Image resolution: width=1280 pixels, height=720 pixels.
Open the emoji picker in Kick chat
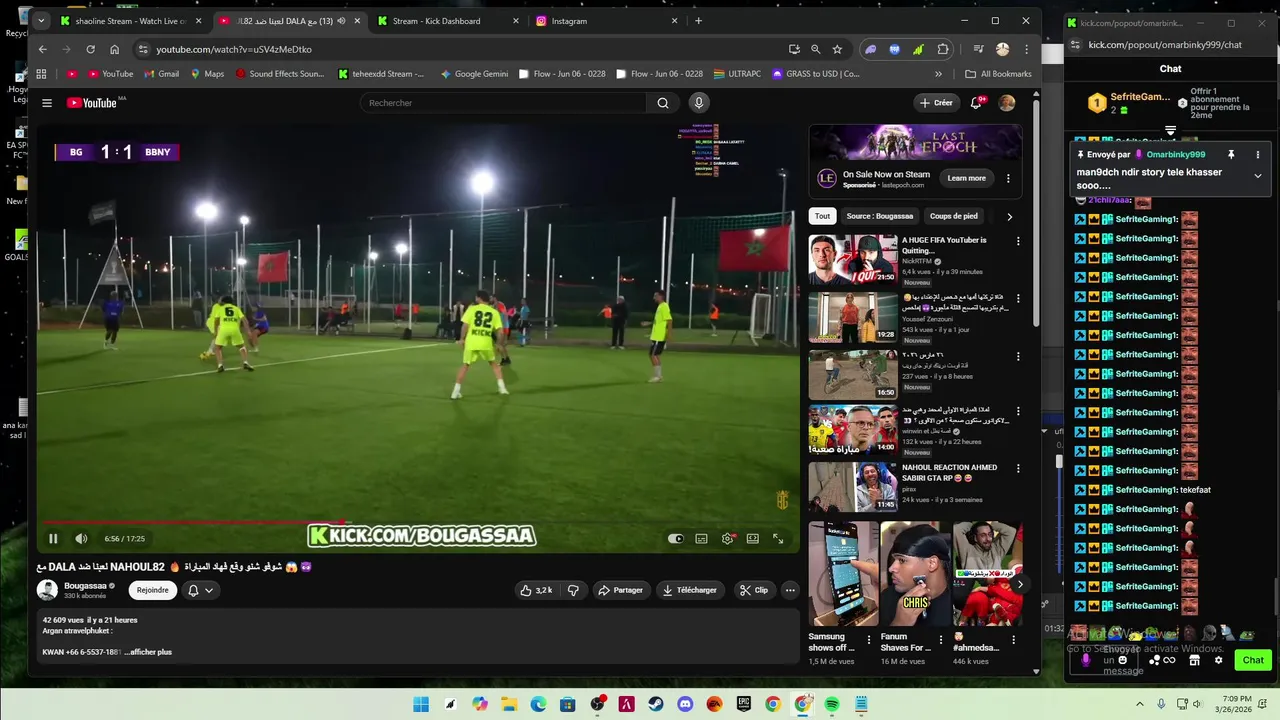(1122, 660)
